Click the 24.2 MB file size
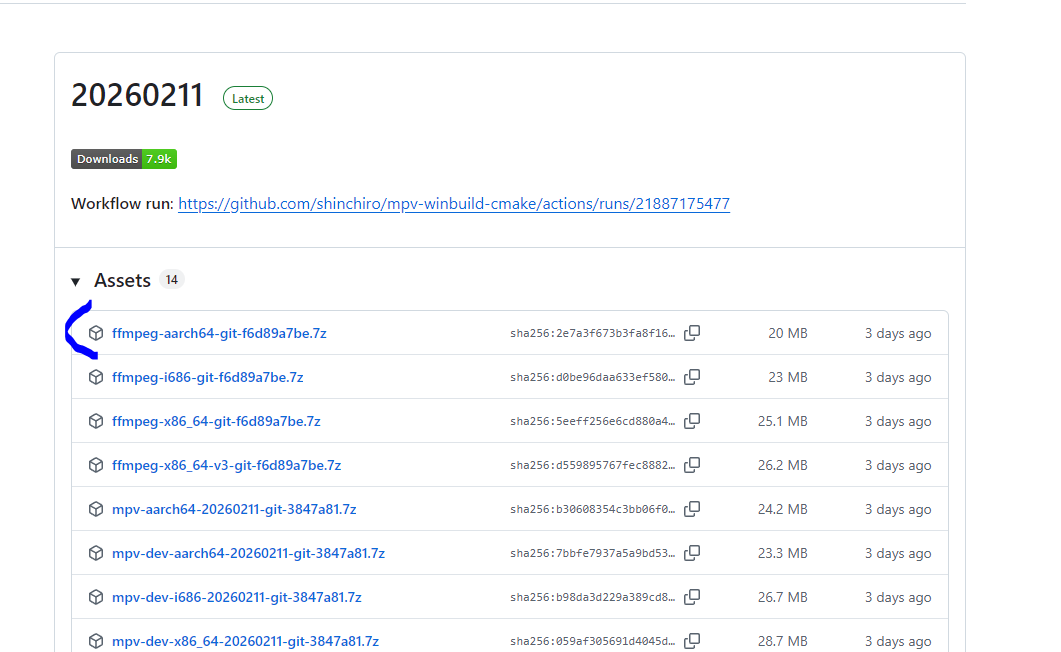This screenshot has width=1061, height=652. point(783,509)
